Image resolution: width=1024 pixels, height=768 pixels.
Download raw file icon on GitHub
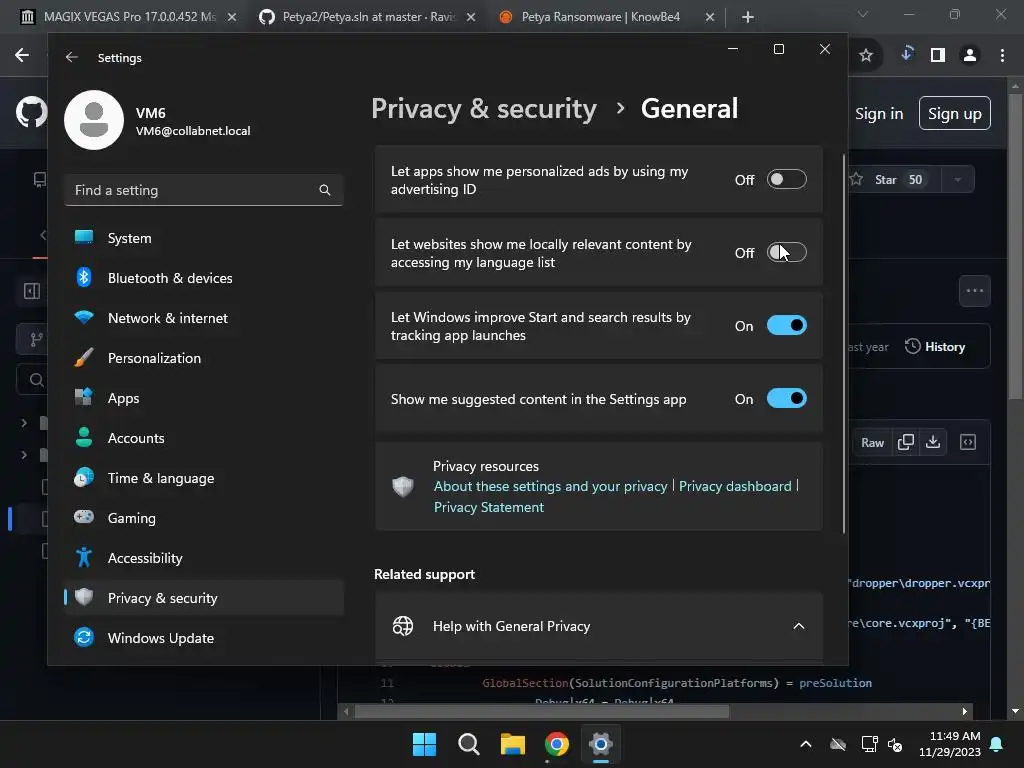933,443
